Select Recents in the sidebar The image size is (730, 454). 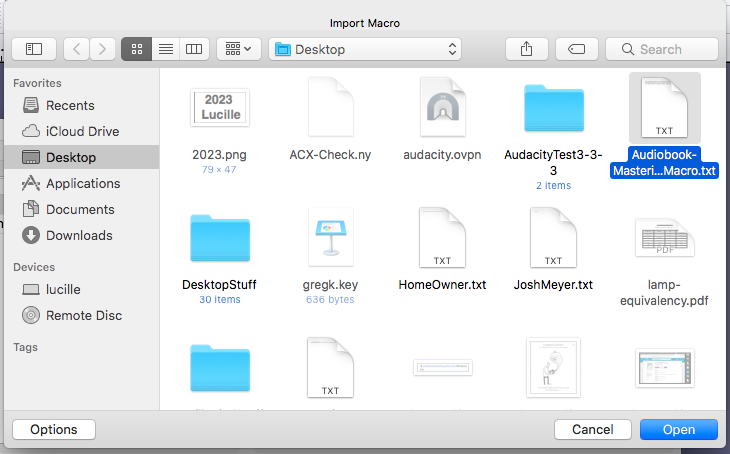pyautogui.click(x=70, y=105)
